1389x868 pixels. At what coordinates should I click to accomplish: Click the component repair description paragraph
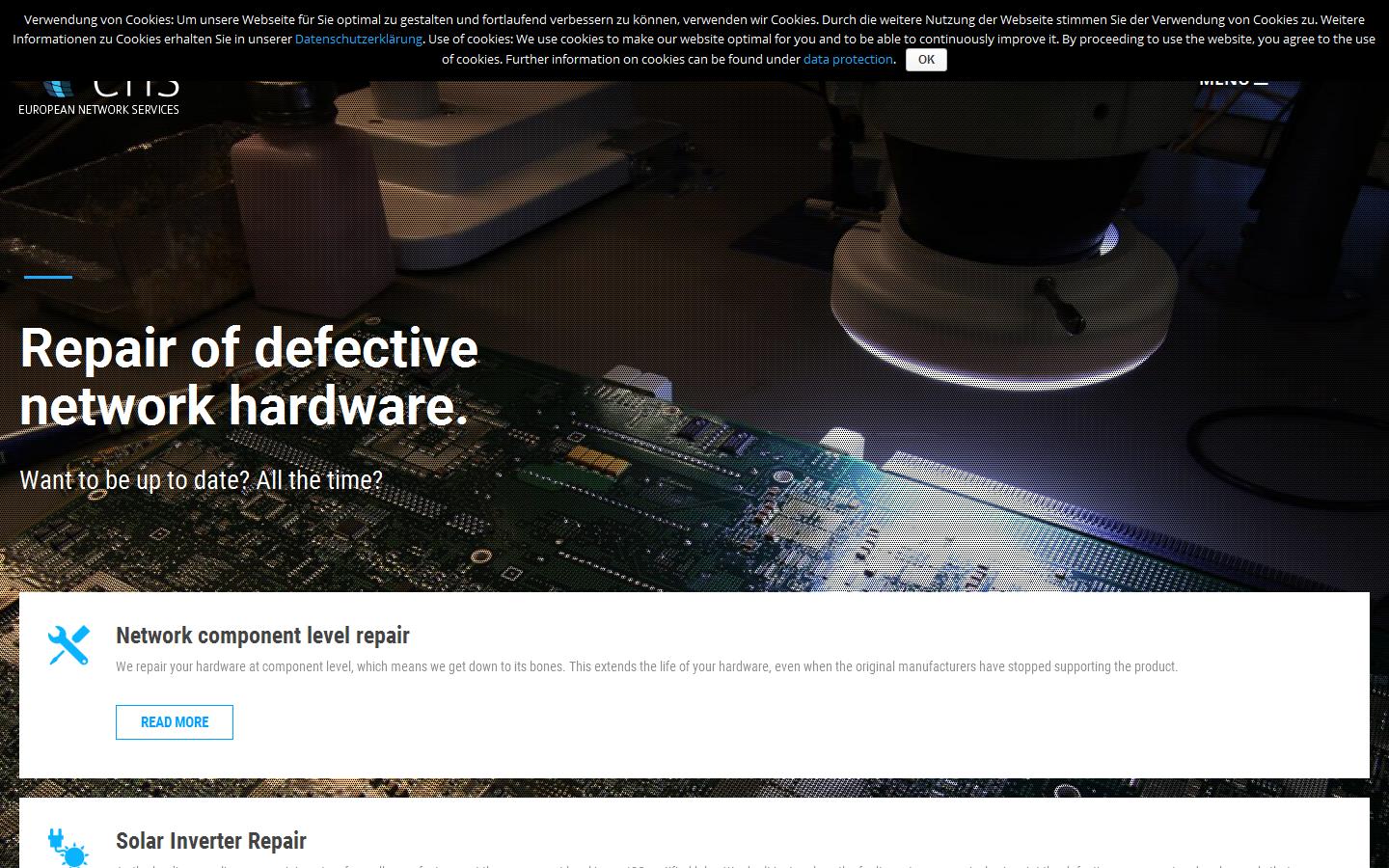(646, 666)
